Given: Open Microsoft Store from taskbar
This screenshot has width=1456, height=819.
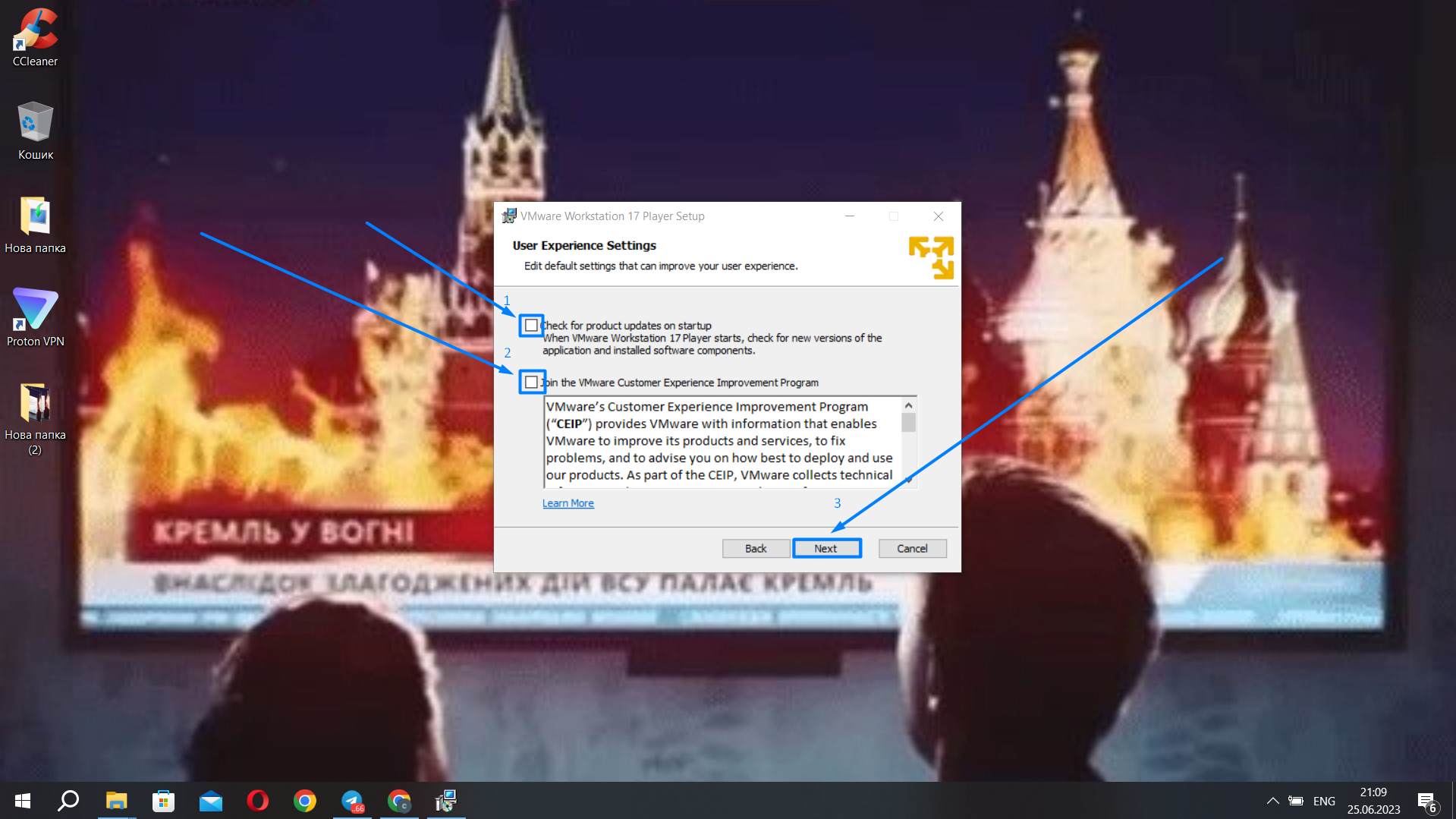Looking at the screenshot, I should tap(163, 801).
